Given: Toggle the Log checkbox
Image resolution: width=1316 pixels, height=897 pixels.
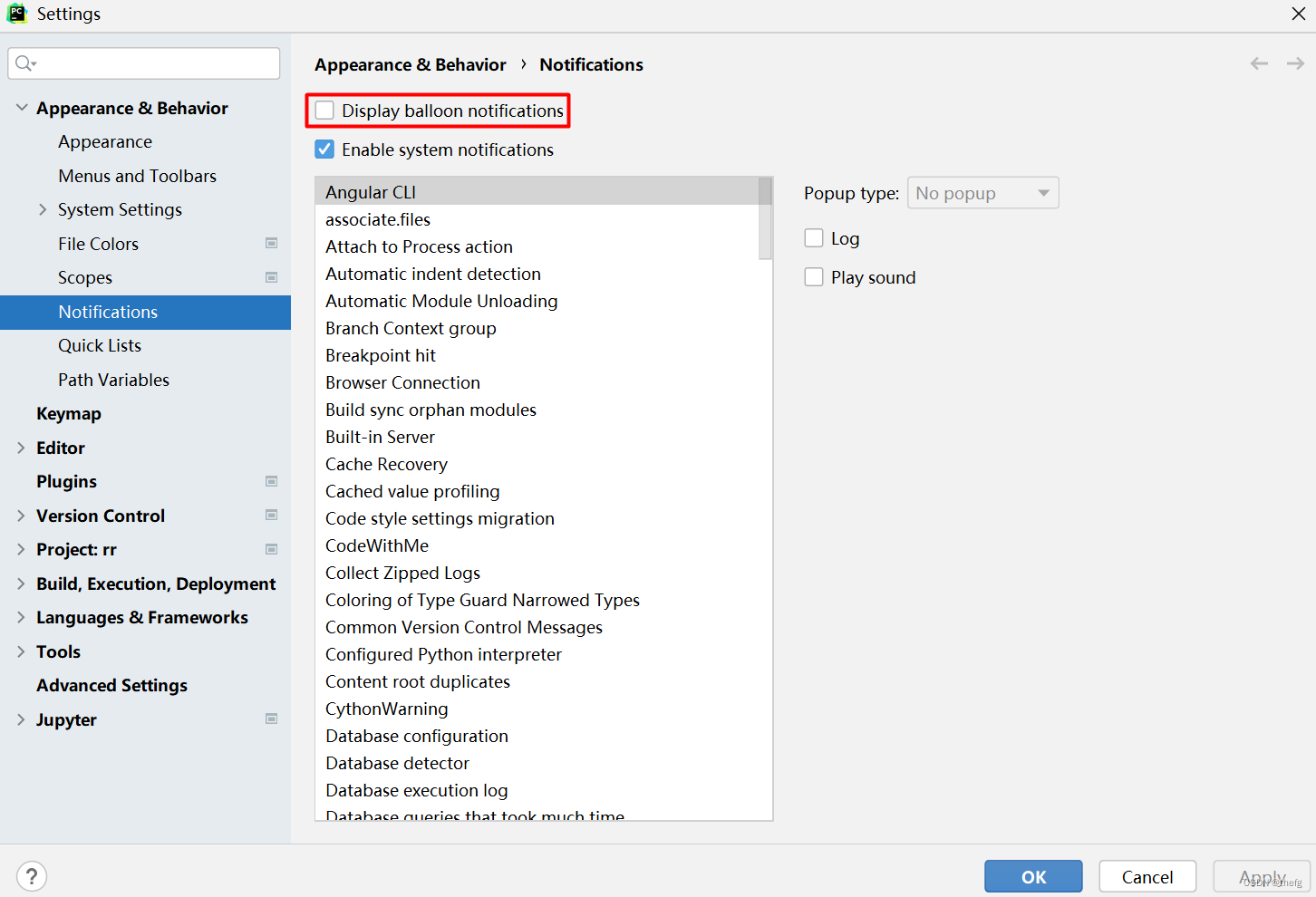Looking at the screenshot, I should 814,238.
